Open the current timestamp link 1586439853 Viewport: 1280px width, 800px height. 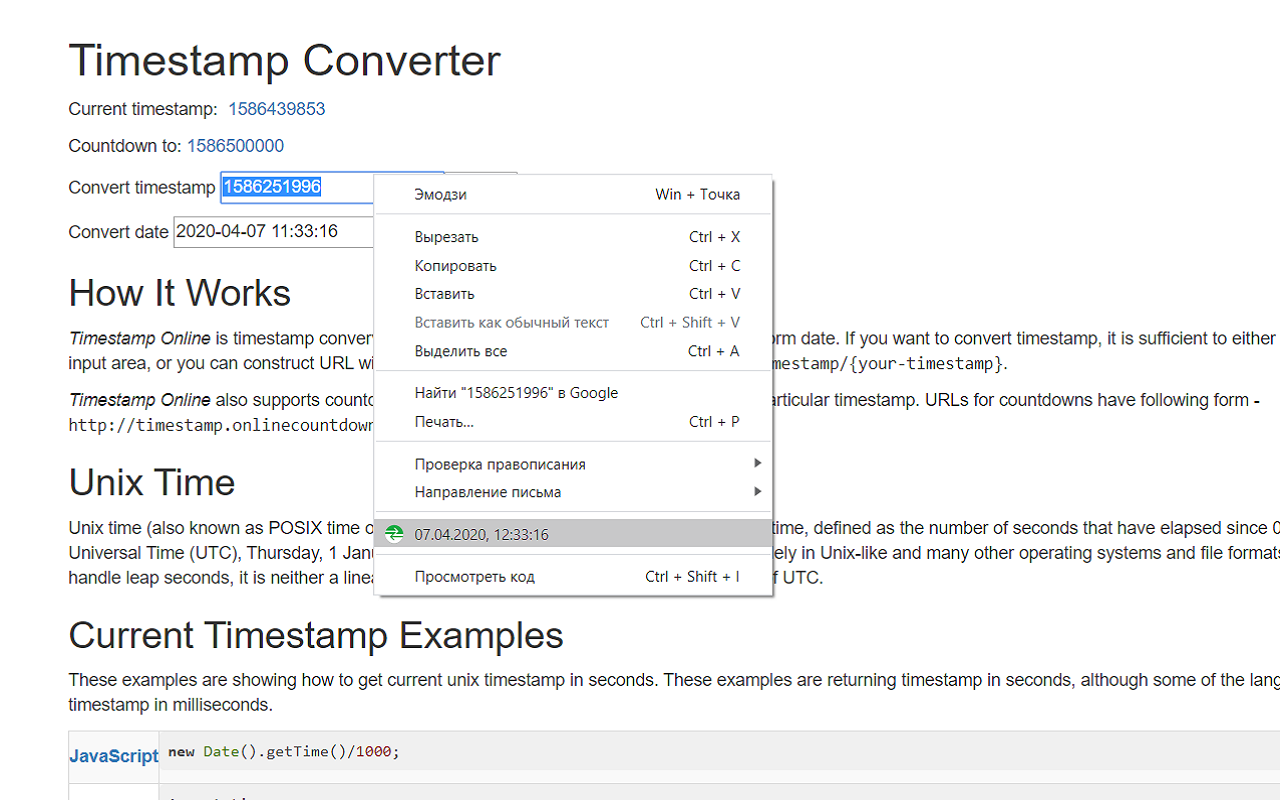[x=276, y=108]
